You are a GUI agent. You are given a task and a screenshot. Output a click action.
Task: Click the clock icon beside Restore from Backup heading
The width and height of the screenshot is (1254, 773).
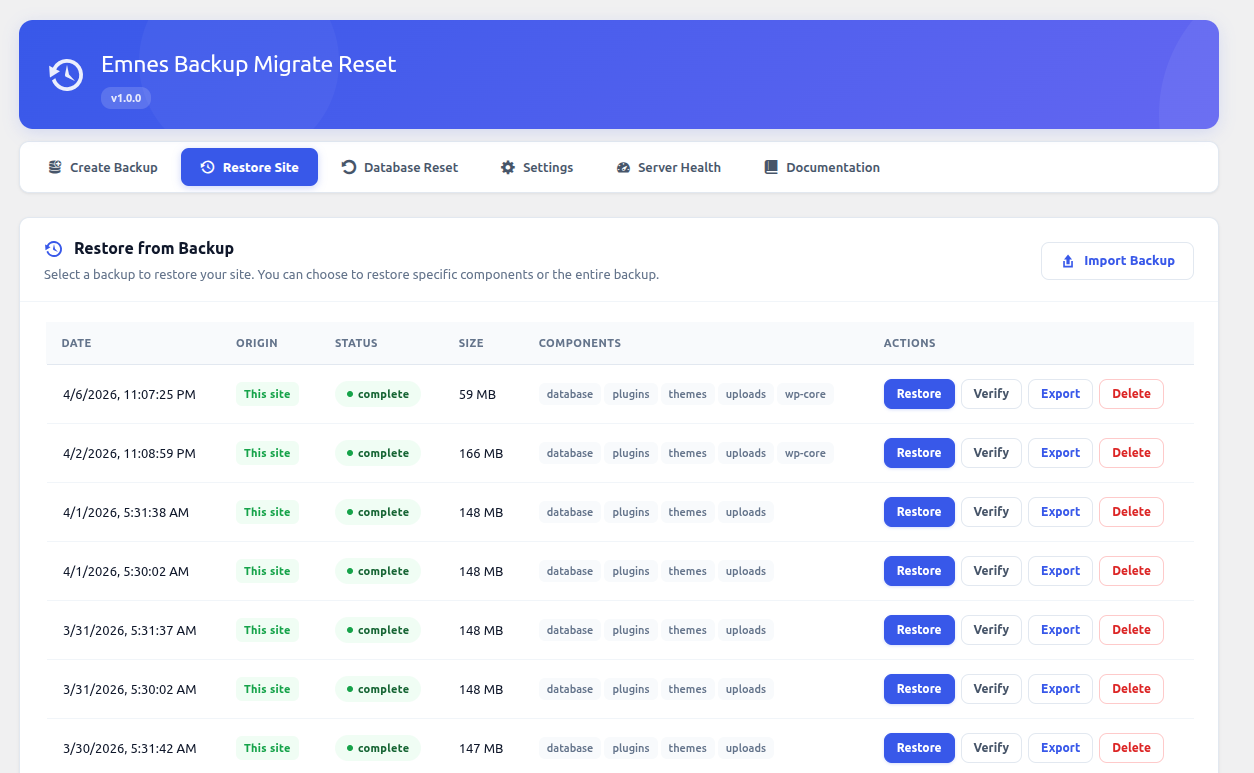[x=52, y=248]
